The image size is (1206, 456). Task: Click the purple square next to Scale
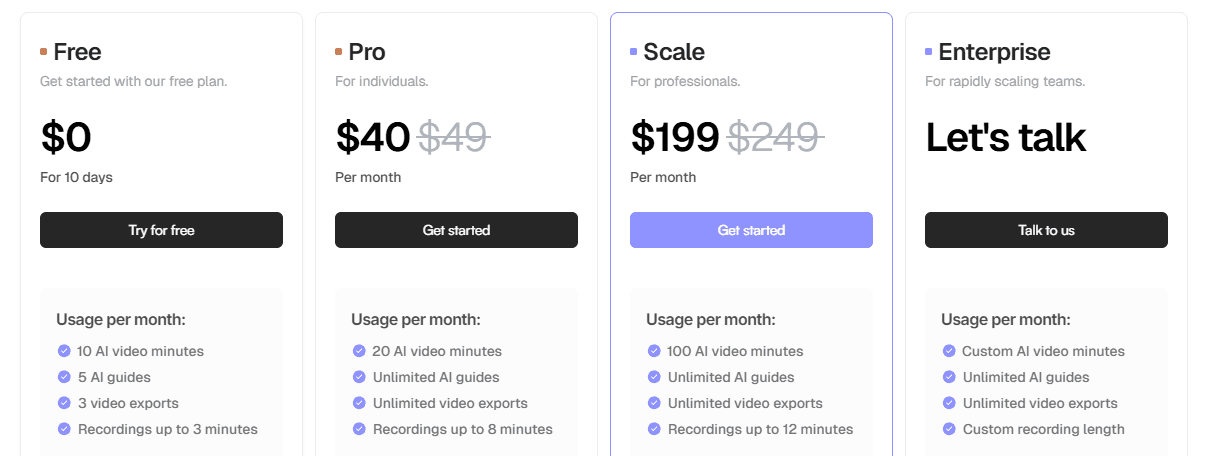(634, 51)
